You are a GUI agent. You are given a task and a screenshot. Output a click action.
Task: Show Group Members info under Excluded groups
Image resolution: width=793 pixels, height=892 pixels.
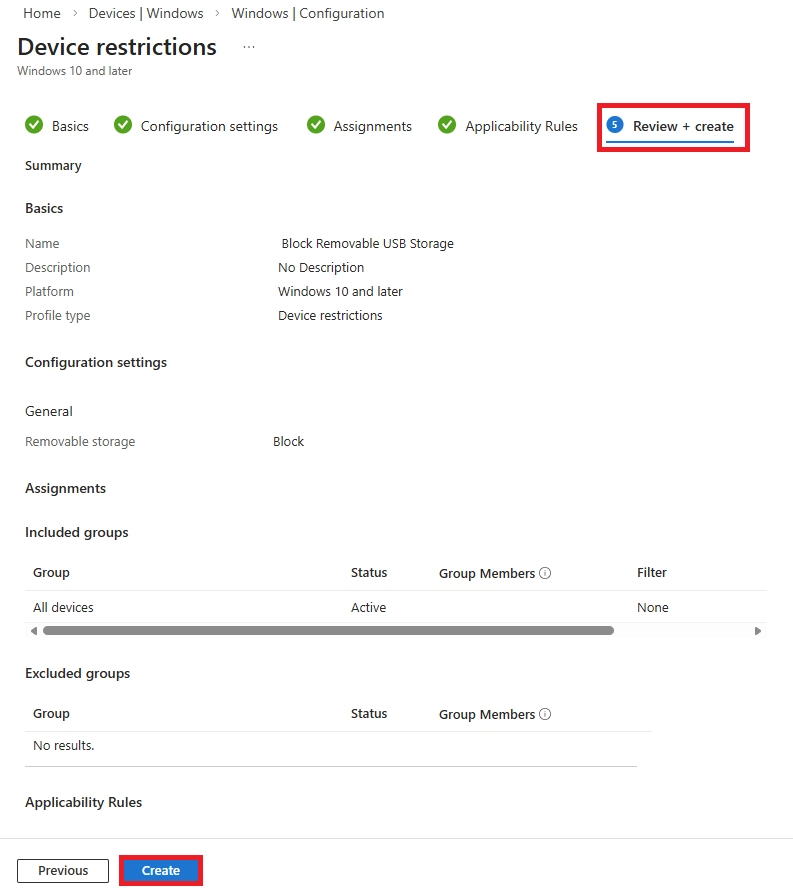[545, 714]
